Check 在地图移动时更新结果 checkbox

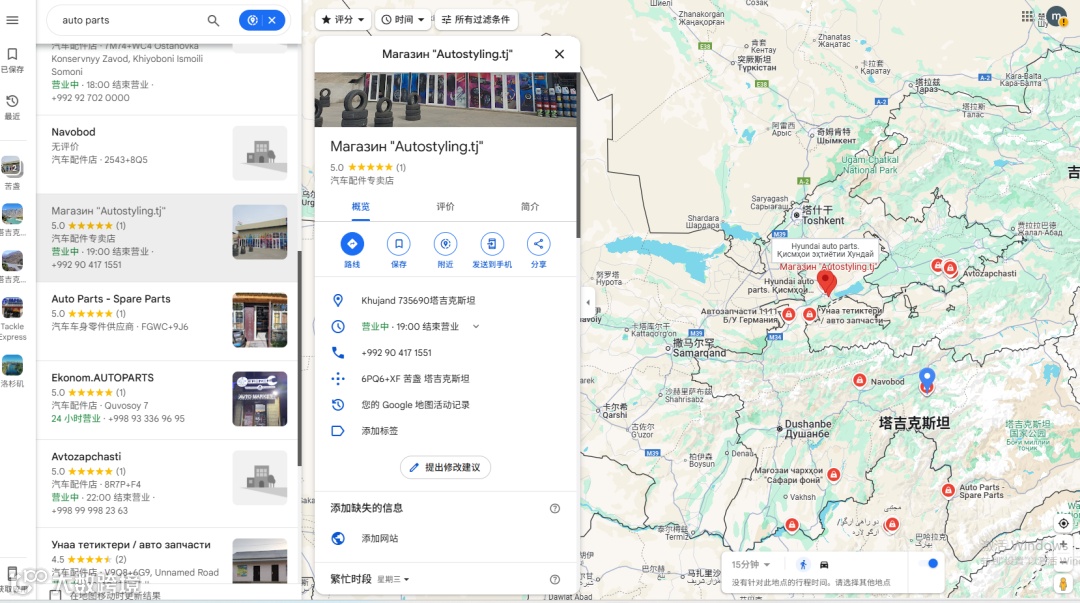[56, 595]
